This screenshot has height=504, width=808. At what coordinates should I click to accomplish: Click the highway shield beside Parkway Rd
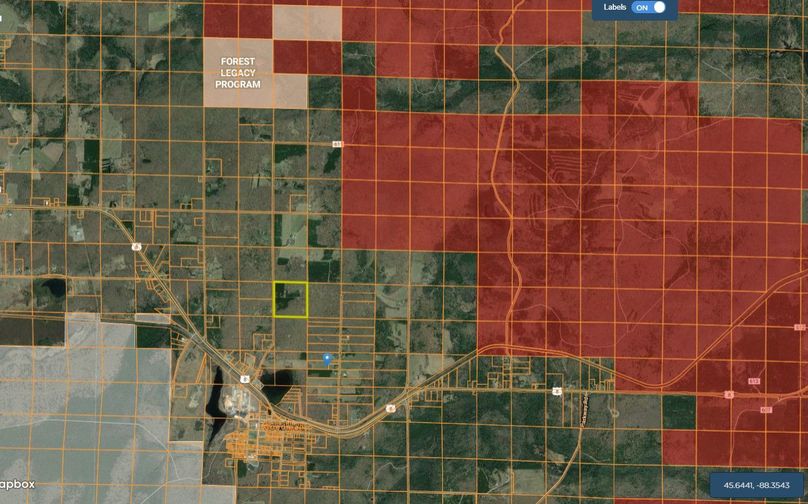pyautogui.click(x=557, y=391)
